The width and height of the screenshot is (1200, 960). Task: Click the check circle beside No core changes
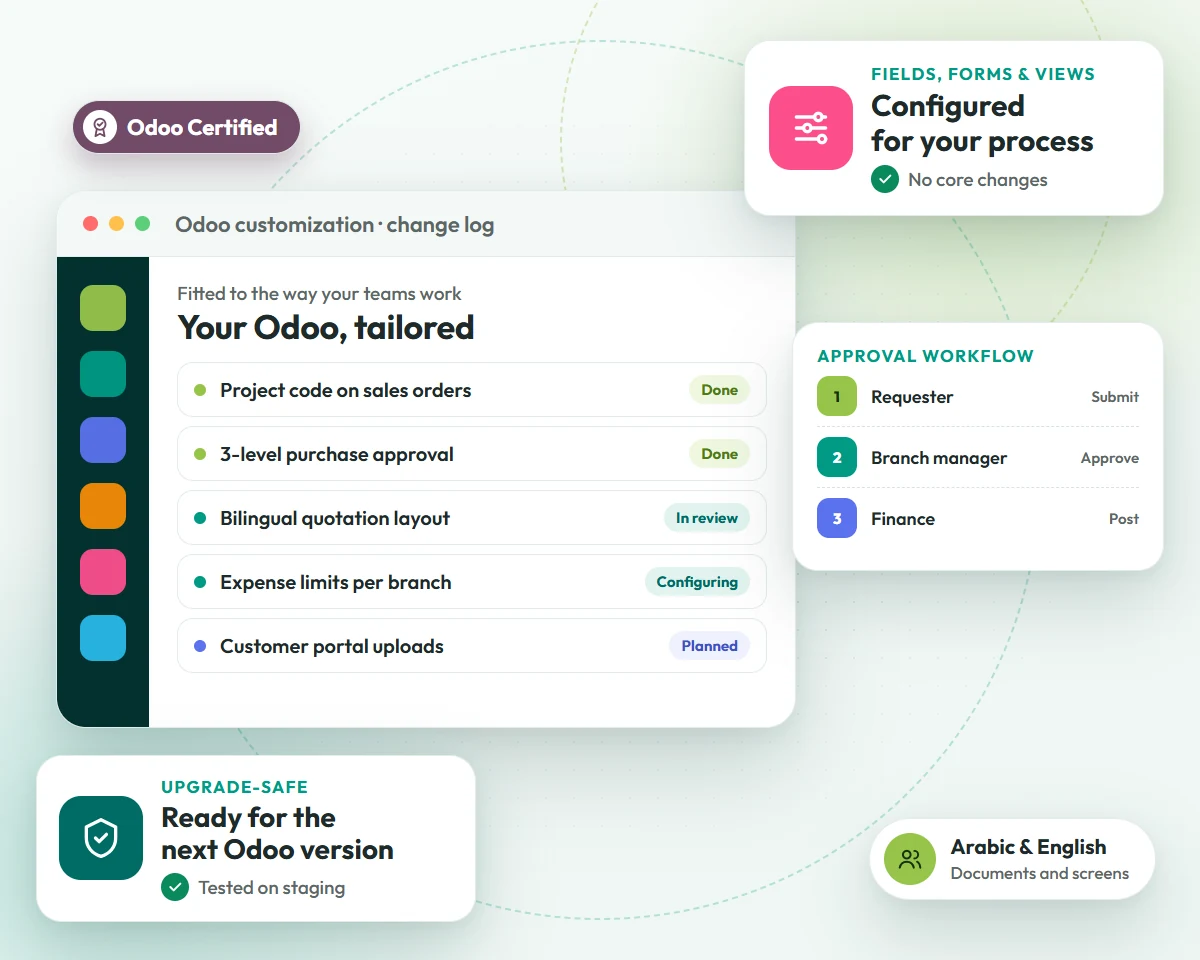[x=885, y=180]
